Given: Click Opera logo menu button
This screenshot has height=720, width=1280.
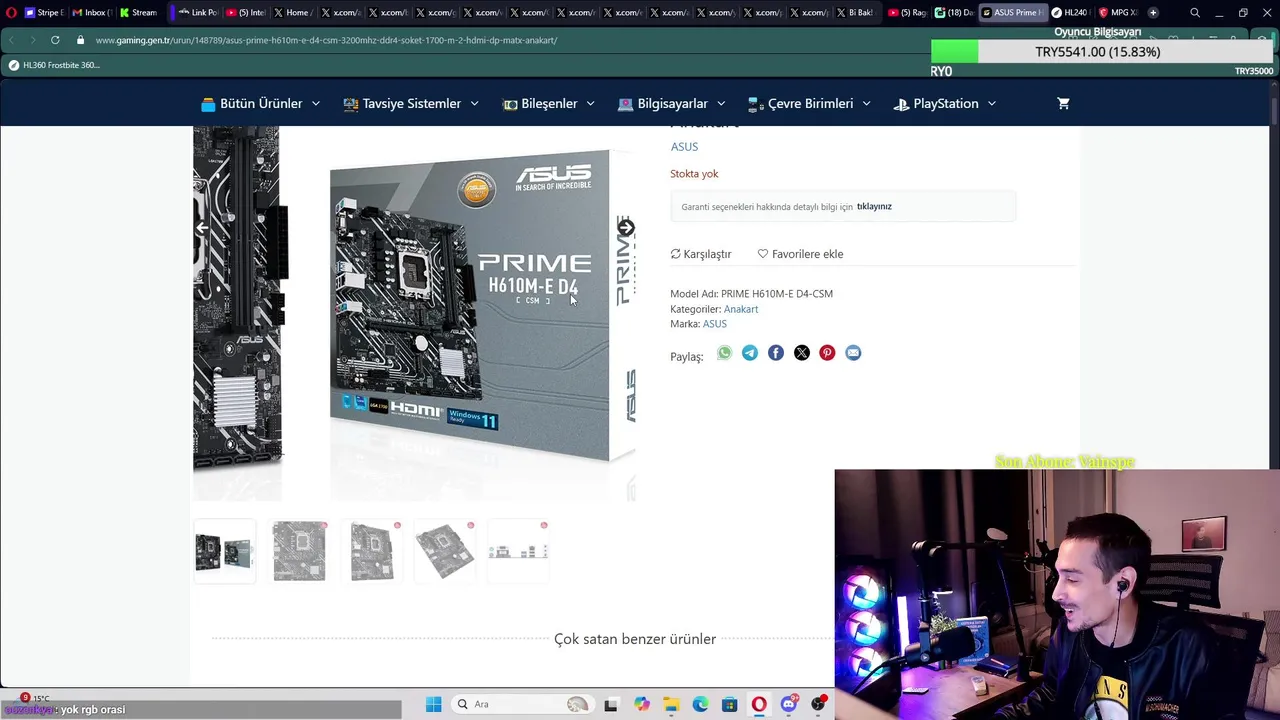Looking at the screenshot, I should tap(11, 13).
